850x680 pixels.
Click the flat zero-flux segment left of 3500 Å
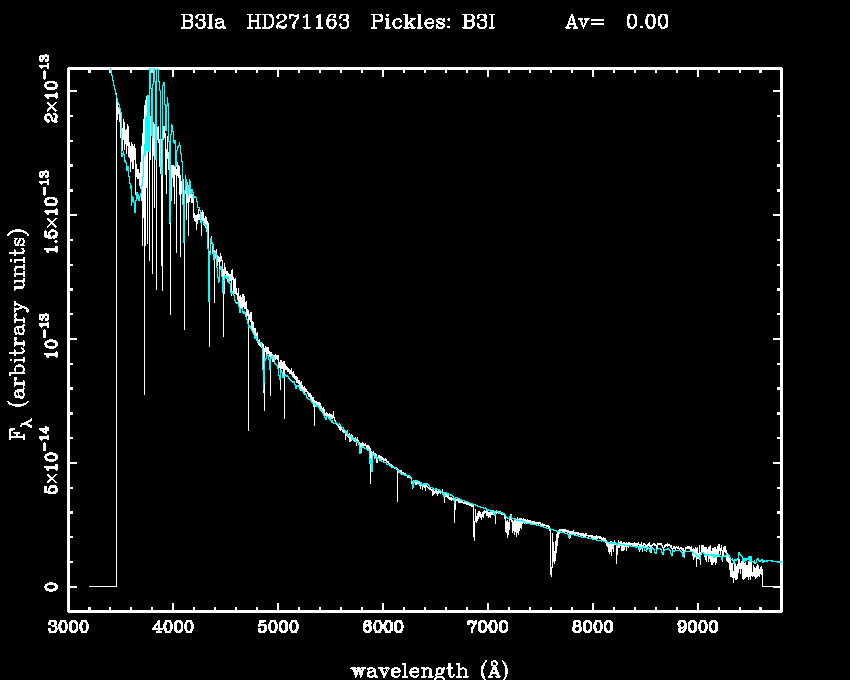point(102,586)
